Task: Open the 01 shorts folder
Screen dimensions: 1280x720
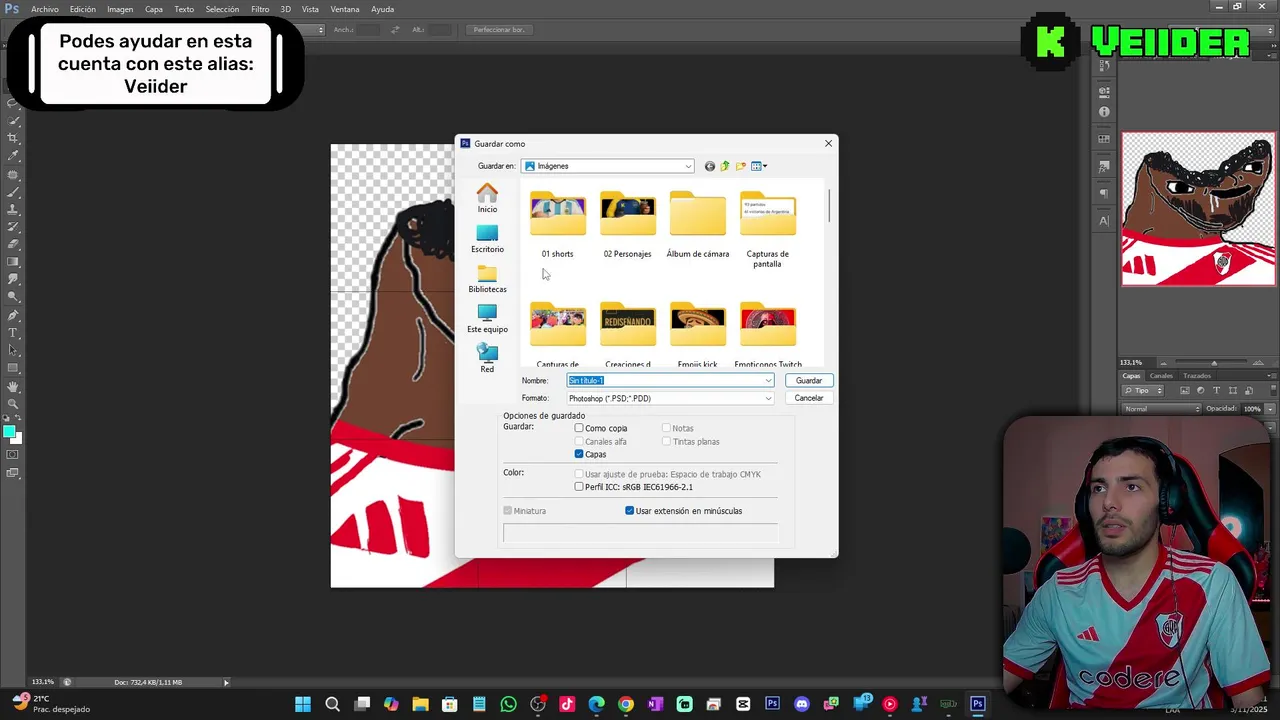Action: [557, 225]
